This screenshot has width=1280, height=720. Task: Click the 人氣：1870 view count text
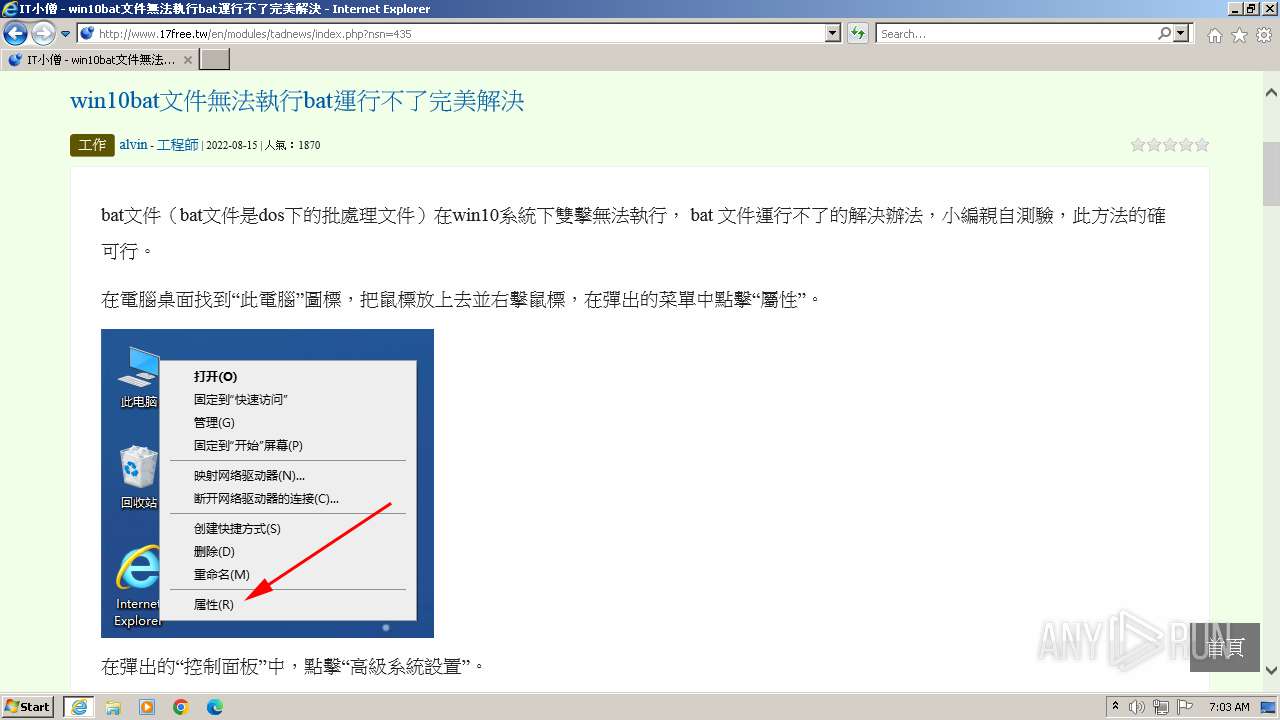pyautogui.click(x=292, y=145)
